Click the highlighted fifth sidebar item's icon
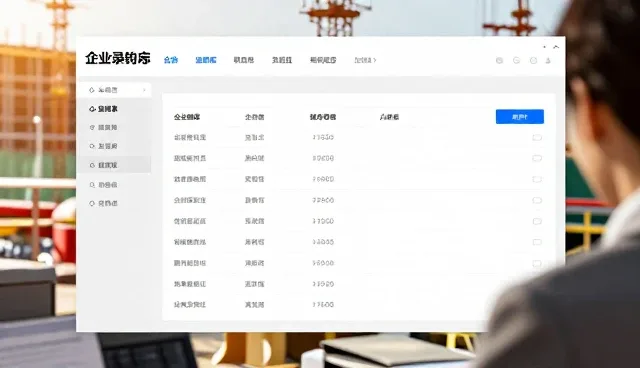 pos(92,165)
